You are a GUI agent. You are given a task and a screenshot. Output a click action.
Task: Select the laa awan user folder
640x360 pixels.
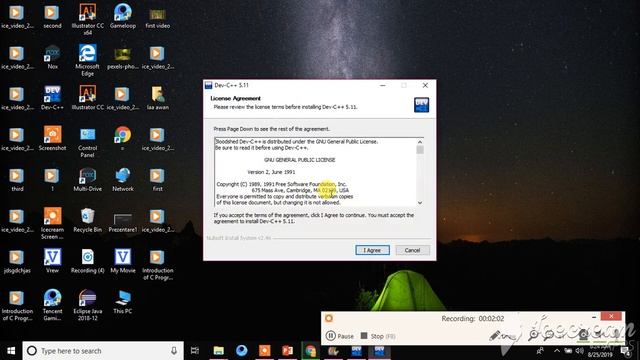(x=158, y=98)
